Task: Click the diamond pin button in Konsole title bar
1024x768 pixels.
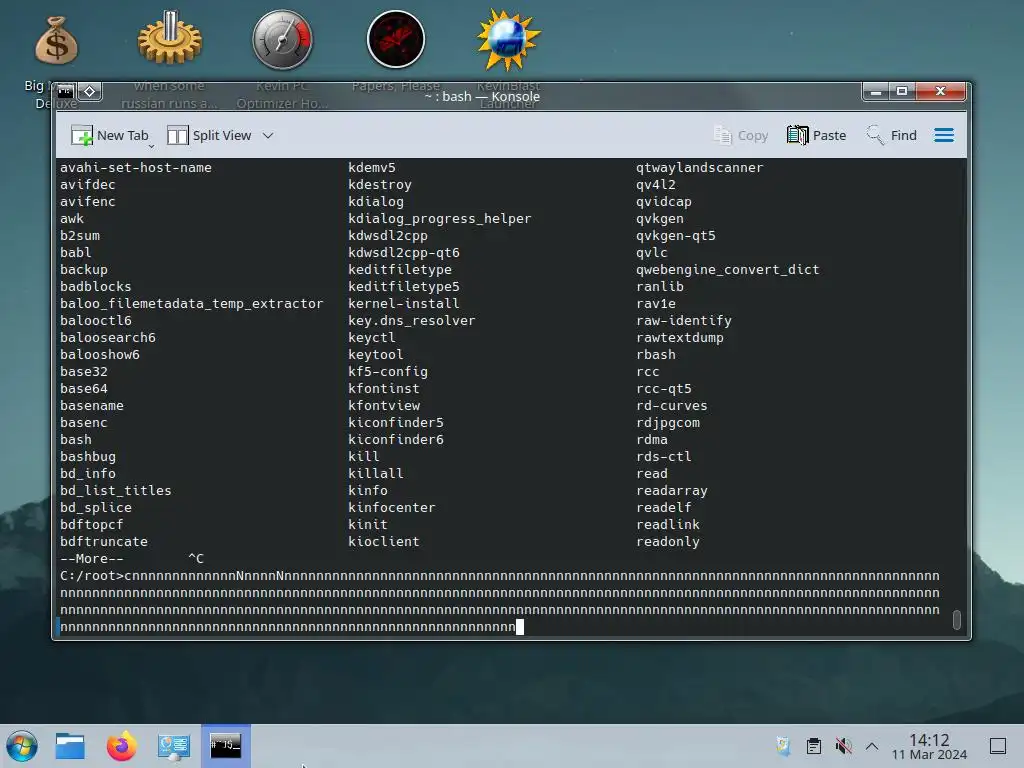Action: click(x=90, y=91)
